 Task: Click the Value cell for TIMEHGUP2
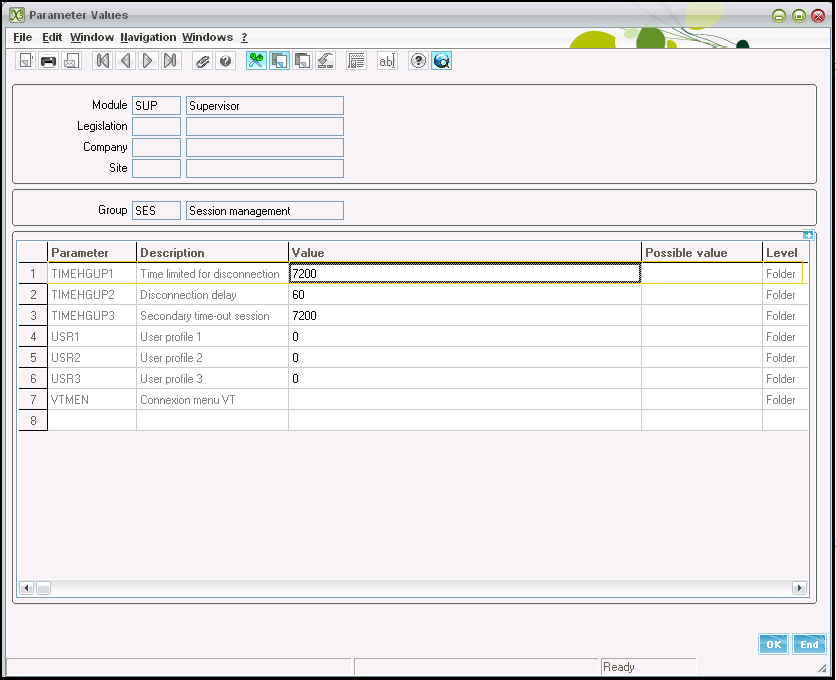[464, 295]
